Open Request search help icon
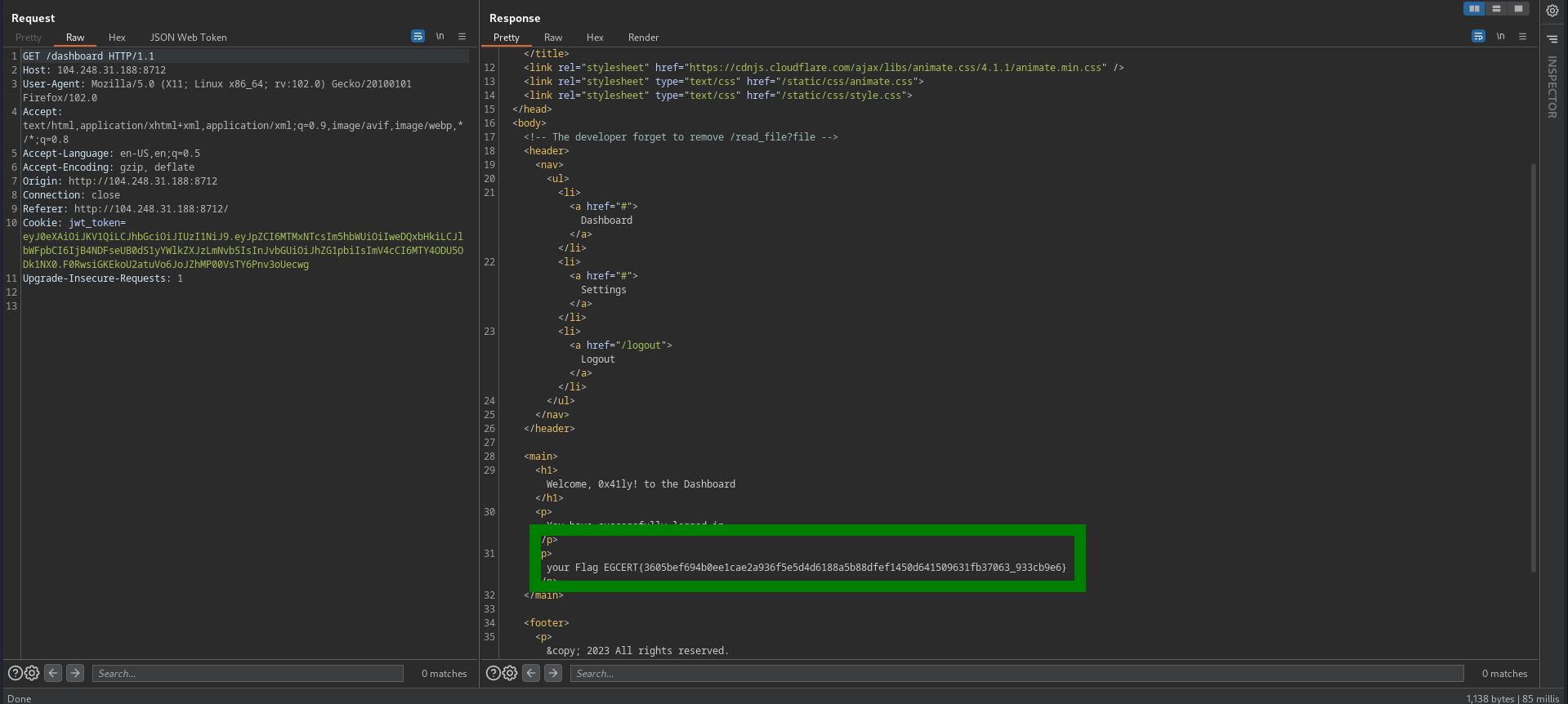 pos(16,673)
